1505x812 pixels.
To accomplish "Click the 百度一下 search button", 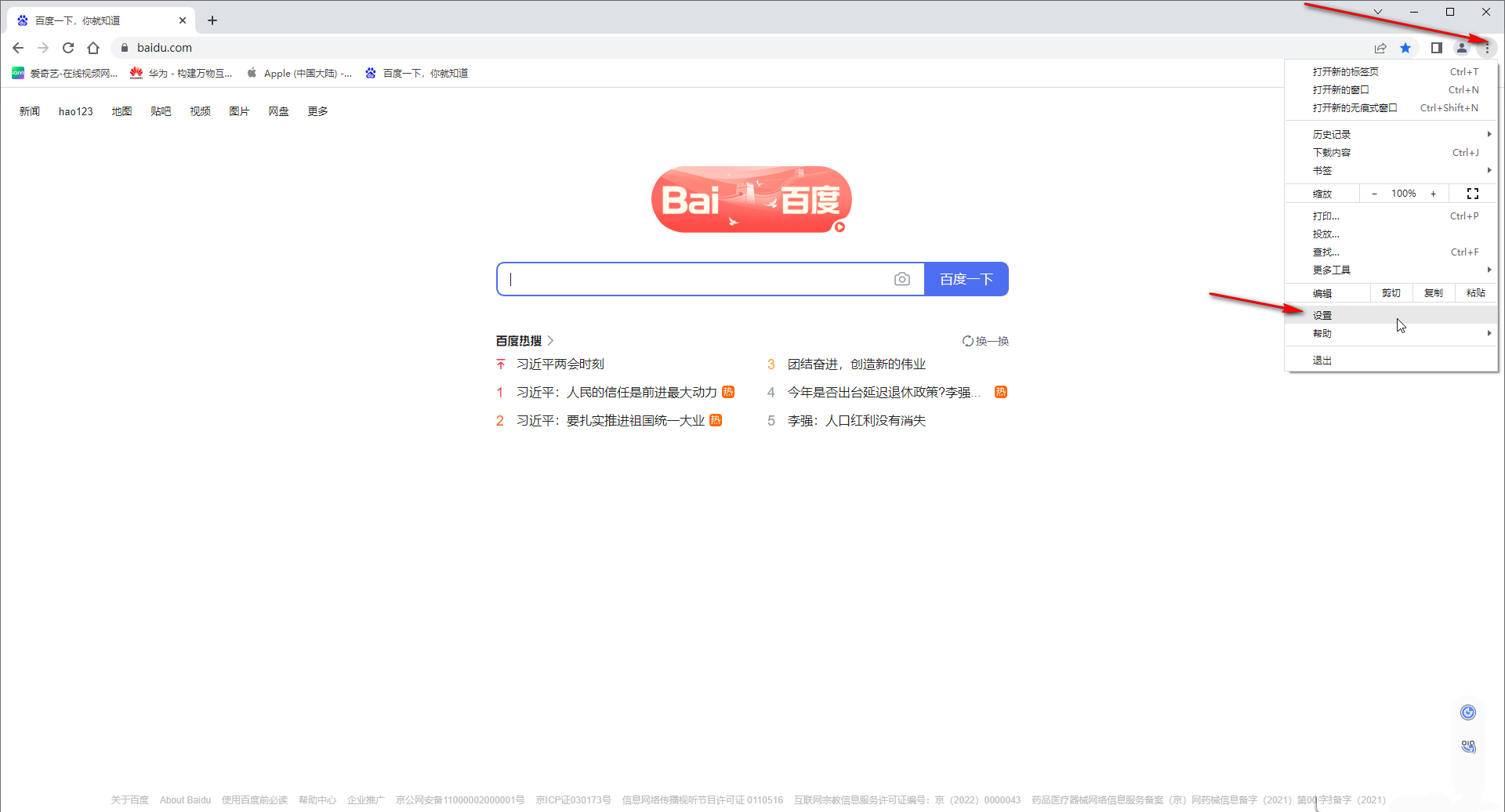I will point(966,279).
